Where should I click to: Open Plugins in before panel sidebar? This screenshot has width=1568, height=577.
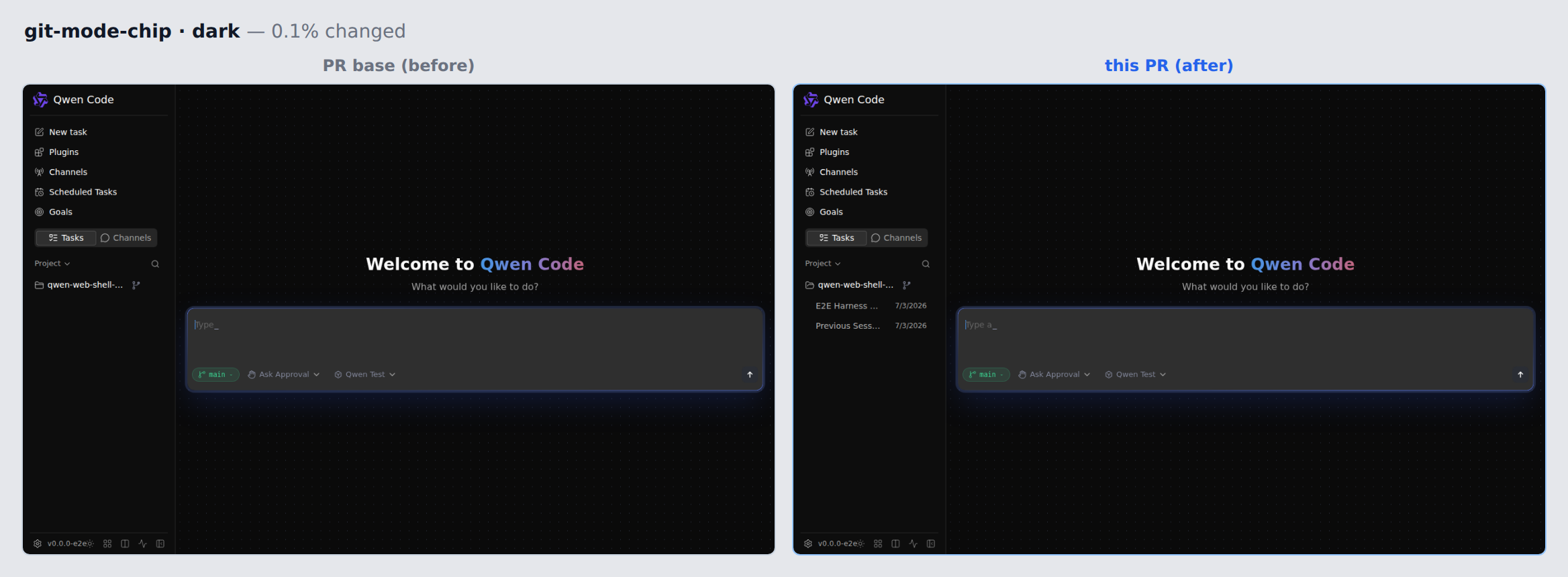click(97, 152)
